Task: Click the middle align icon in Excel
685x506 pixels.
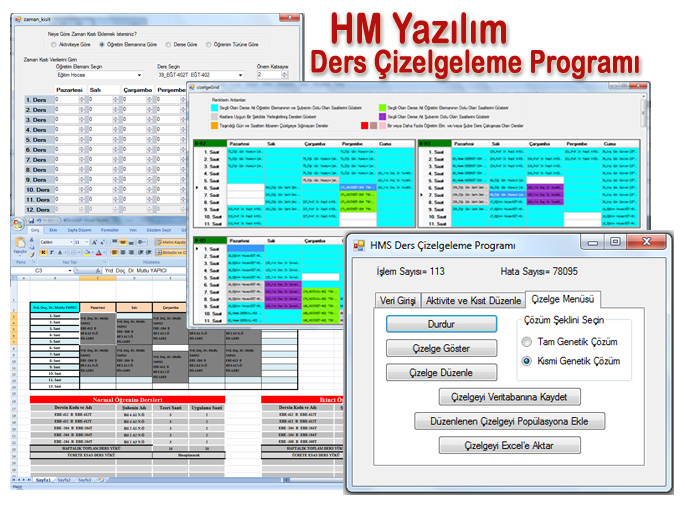Action: (x=123, y=242)
